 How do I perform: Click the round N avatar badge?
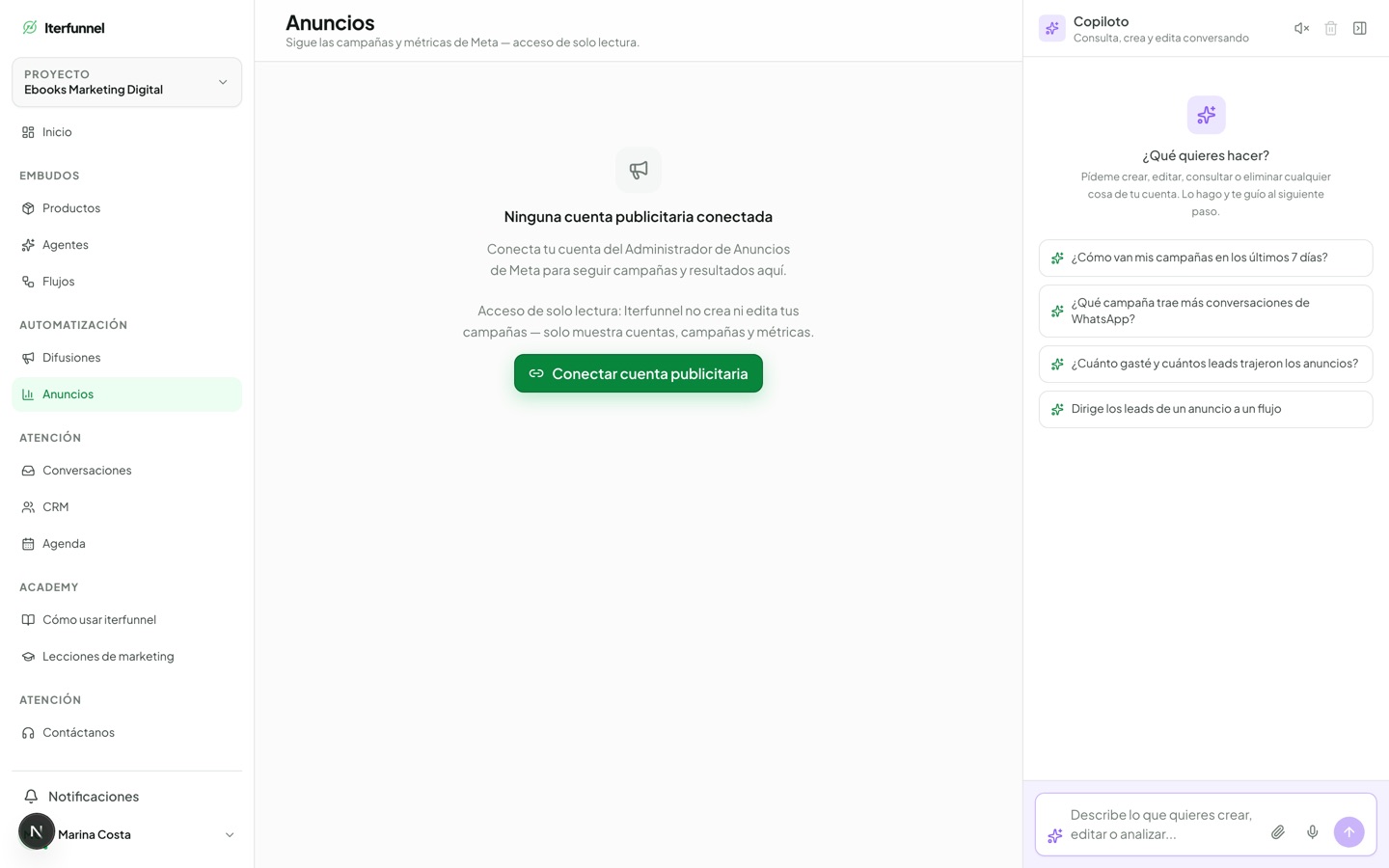[37, 831]
